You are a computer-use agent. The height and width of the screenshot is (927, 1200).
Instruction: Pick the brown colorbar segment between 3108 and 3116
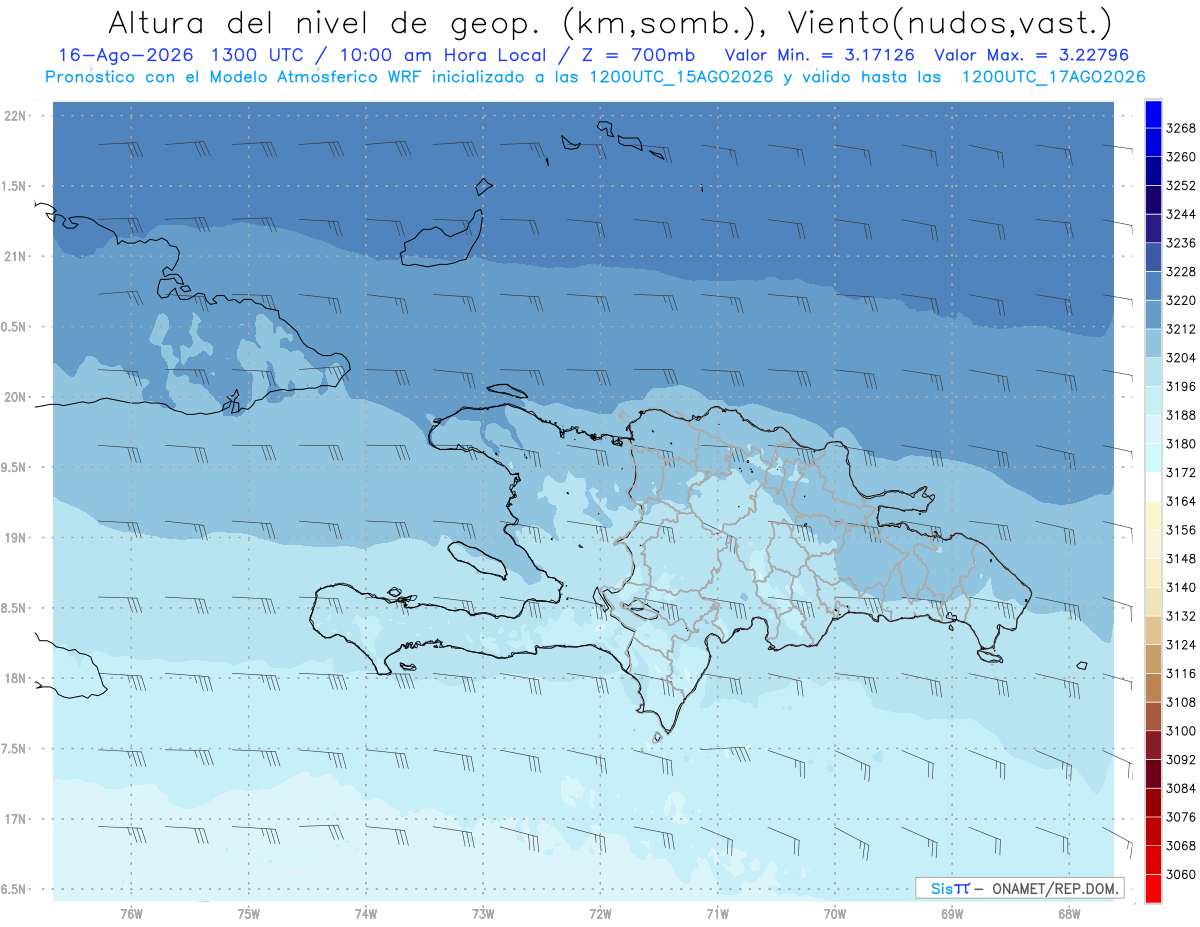pos(1153,687)
